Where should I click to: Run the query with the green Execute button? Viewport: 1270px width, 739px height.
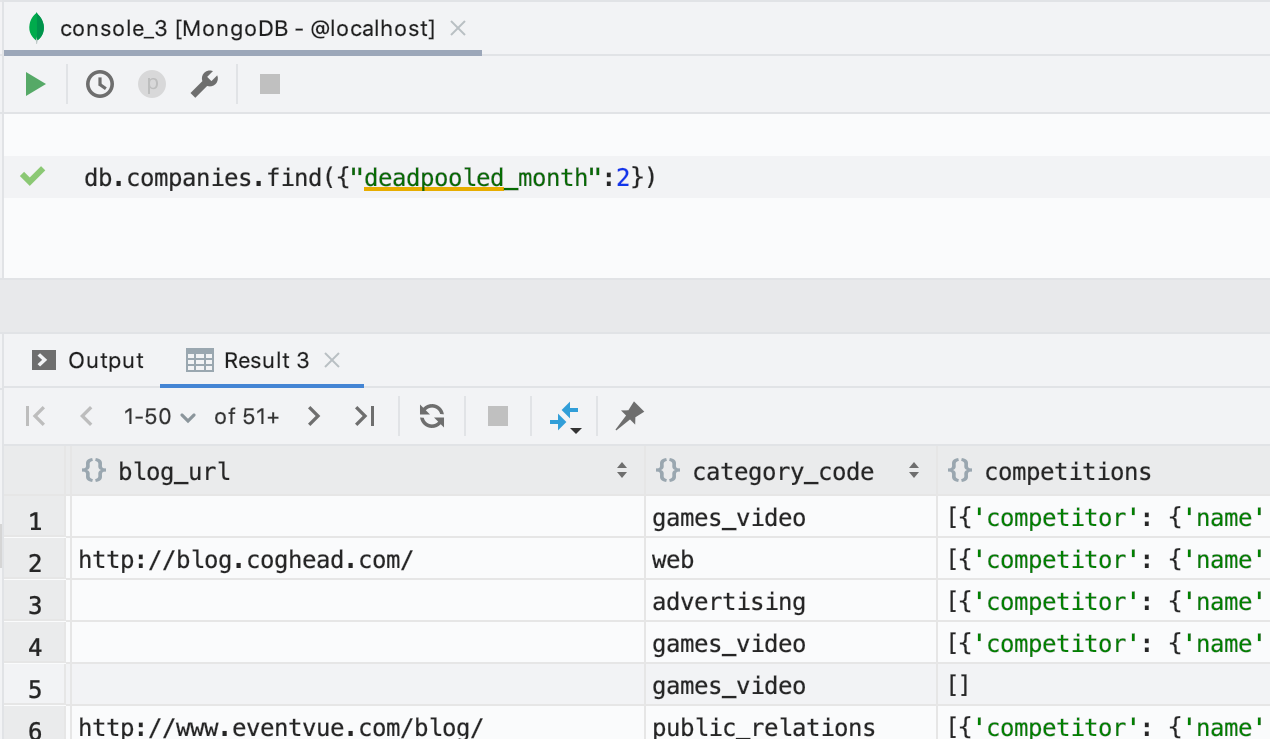36,84
